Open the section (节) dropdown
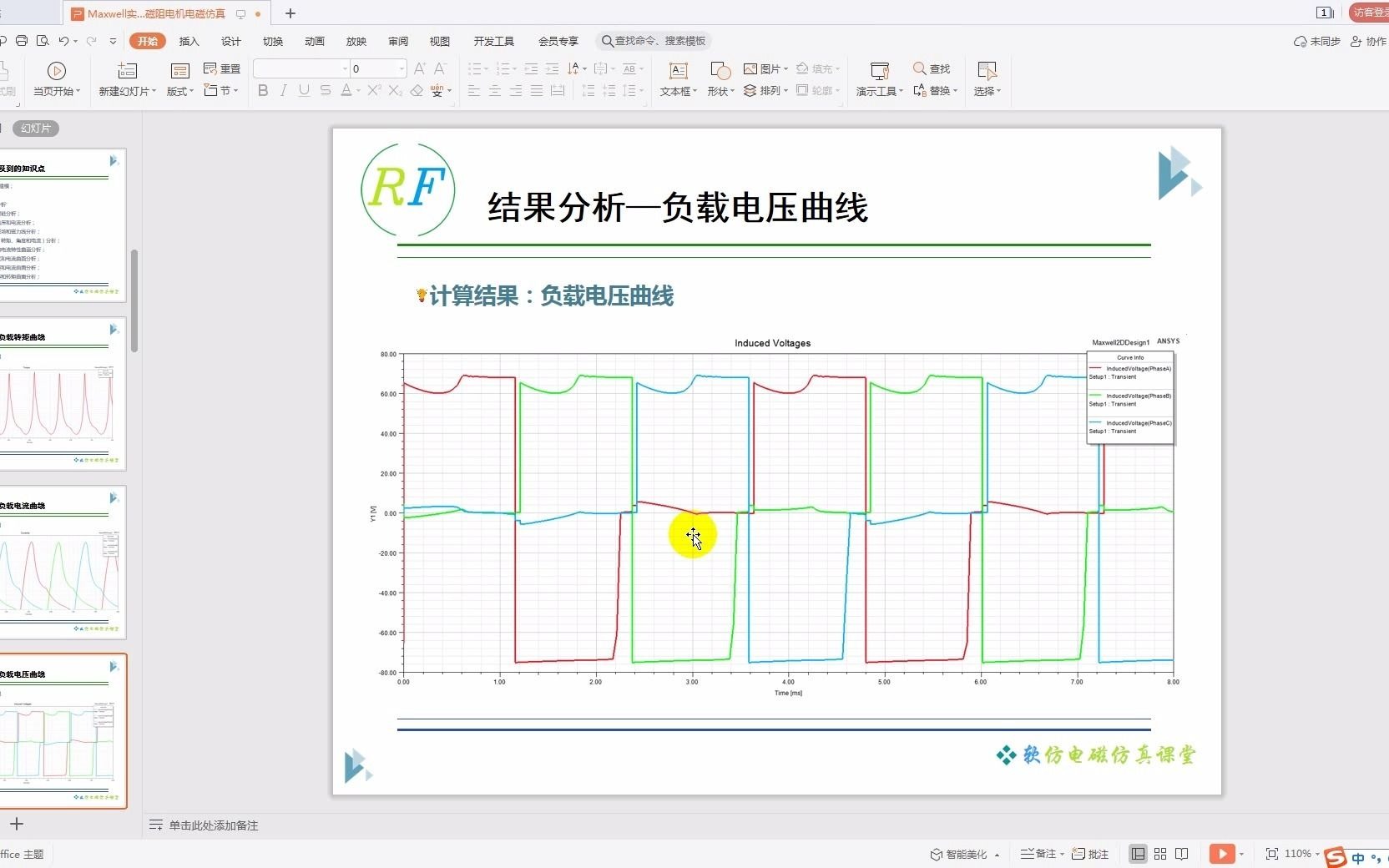Viewport: 1389px width, 868px height. point(221,90)
